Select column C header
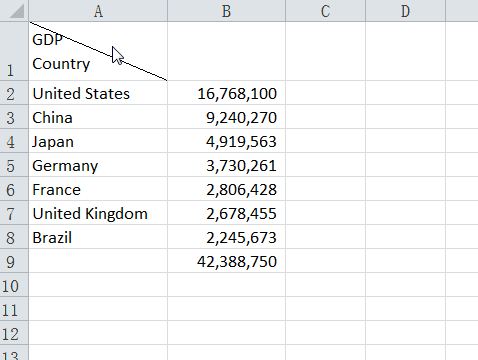This screenshot has height=360, width=478. (325, 11)
